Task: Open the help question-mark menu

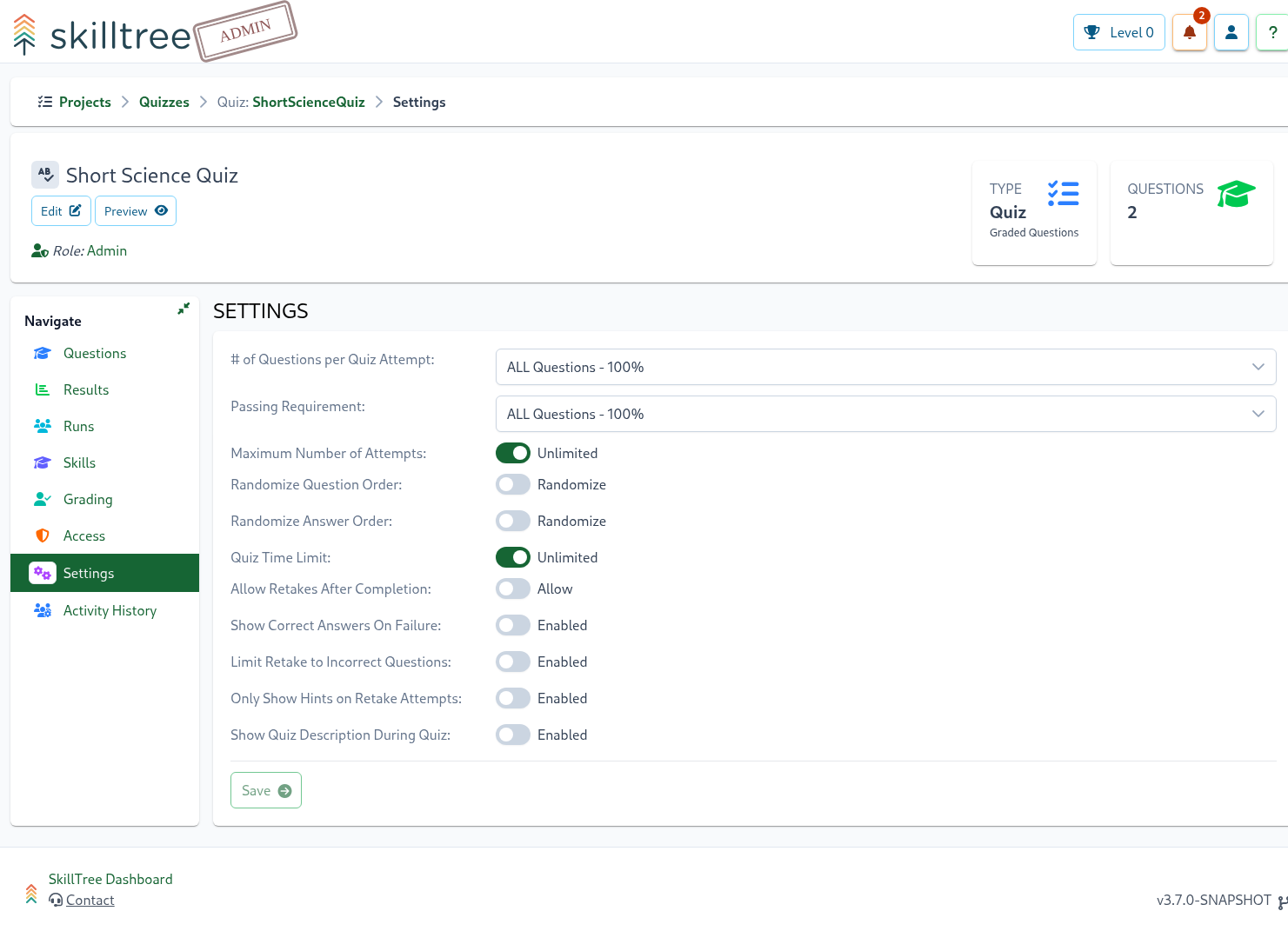Action: coord(1272,32)
